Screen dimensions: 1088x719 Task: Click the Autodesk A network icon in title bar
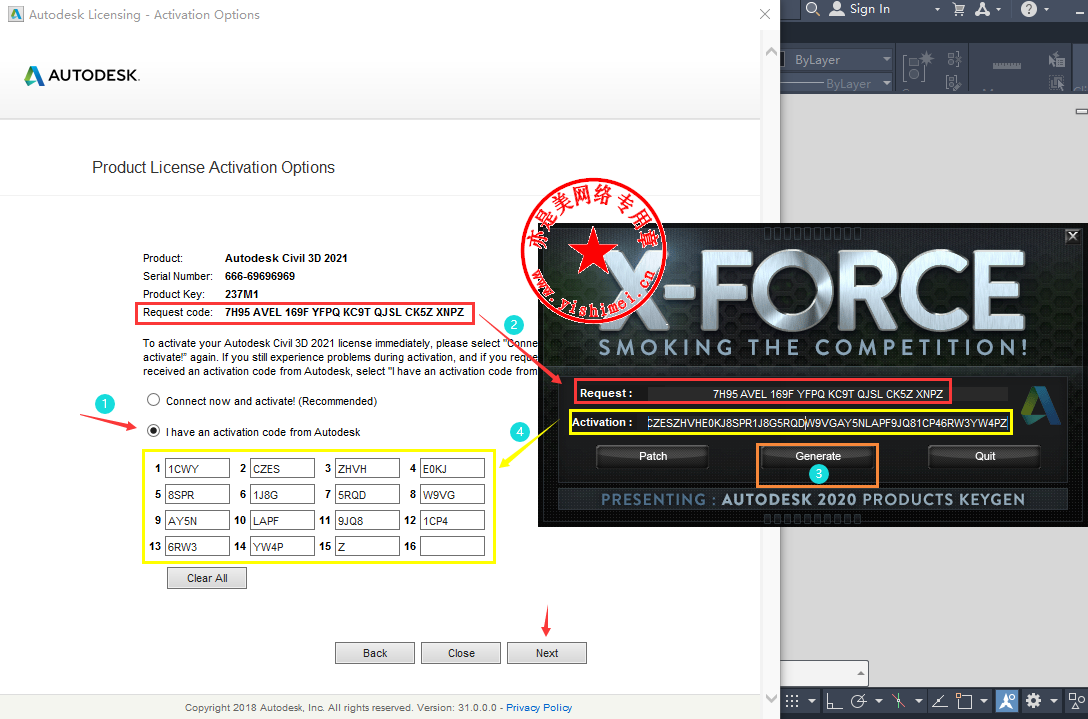(x=983, y=9)
